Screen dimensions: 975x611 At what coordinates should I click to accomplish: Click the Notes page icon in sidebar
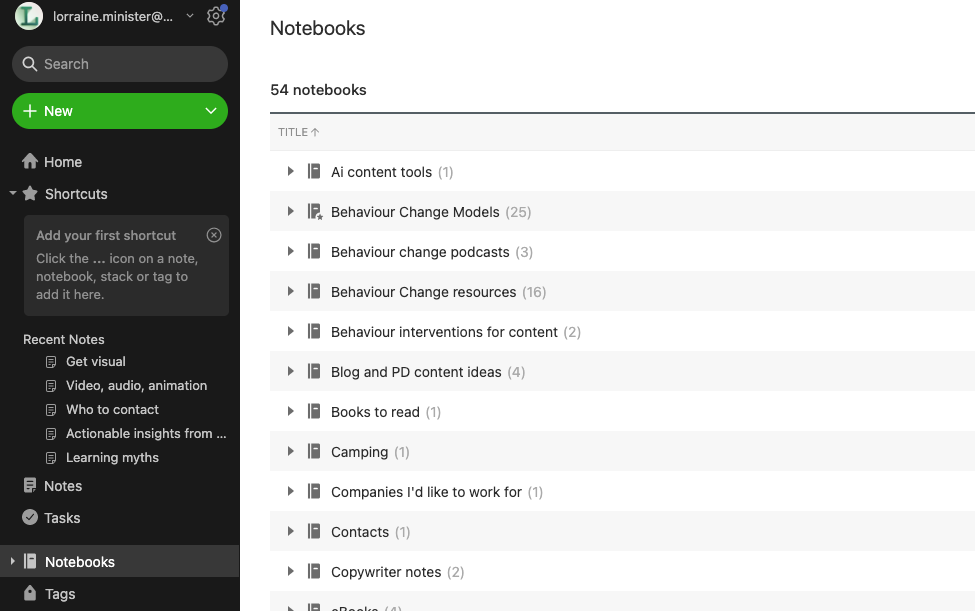(30, 486)
